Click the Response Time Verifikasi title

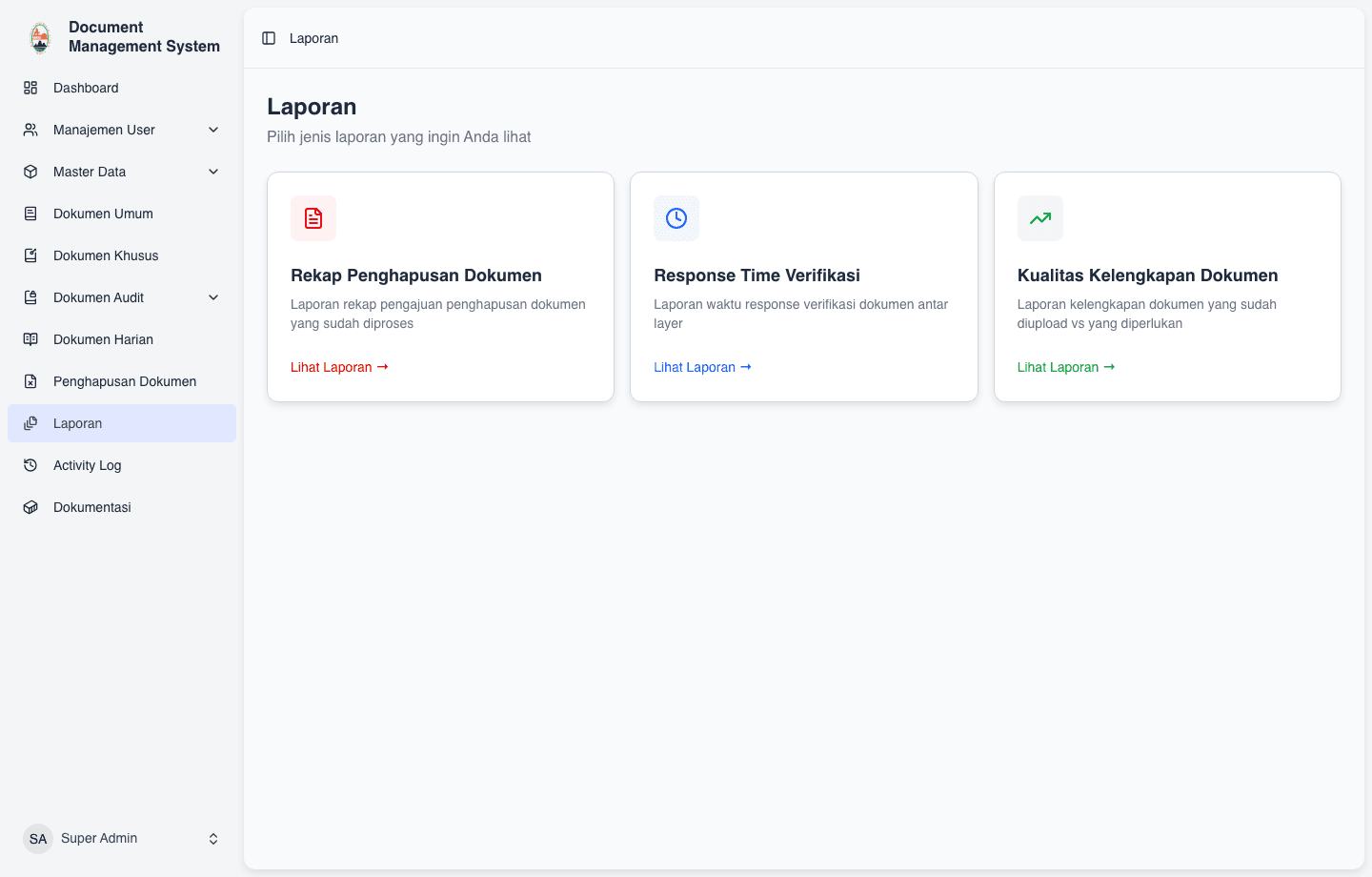tap(757, 275)
